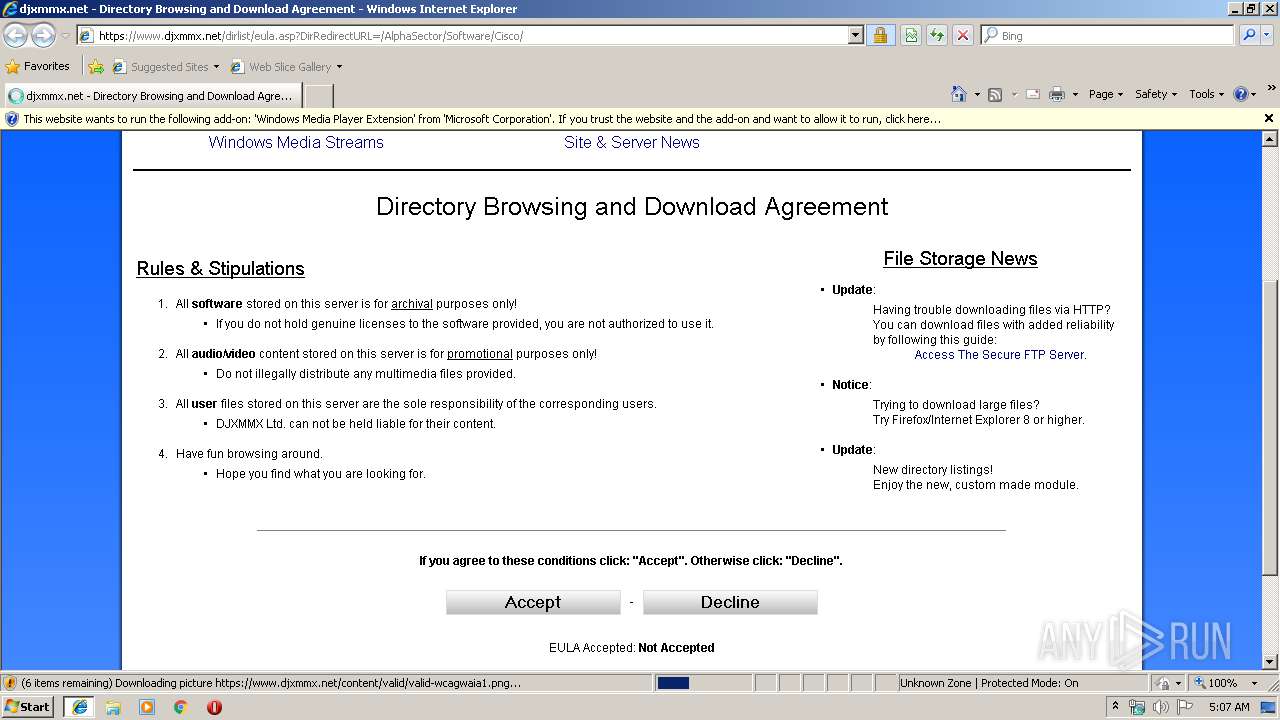Open Internet Explorer from the taskbar
The image size is (1280, 720).
[x=80, y=707]
